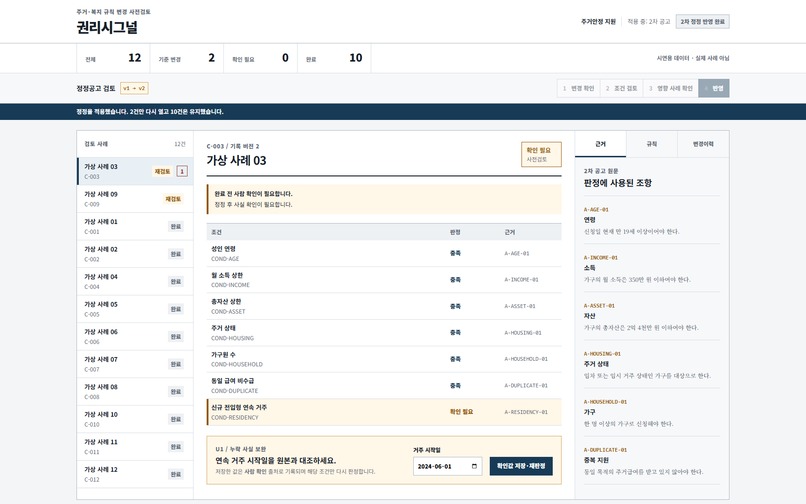Click the 동일 급여 비수급 condition row
The width and height of the screenshot is (806, 504).
[383, 386]
